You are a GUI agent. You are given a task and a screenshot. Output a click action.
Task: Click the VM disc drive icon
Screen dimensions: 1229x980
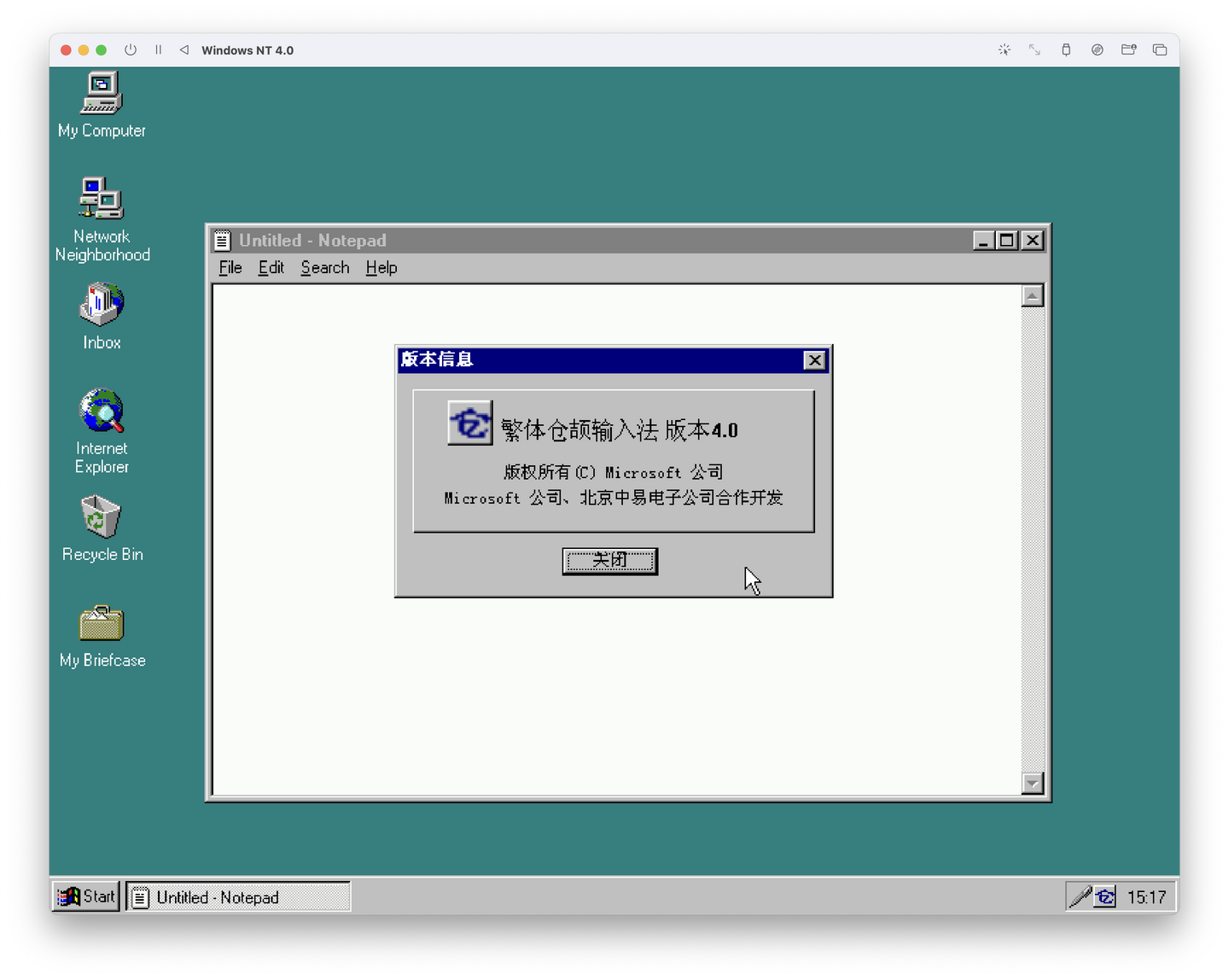coord(1098,50)
